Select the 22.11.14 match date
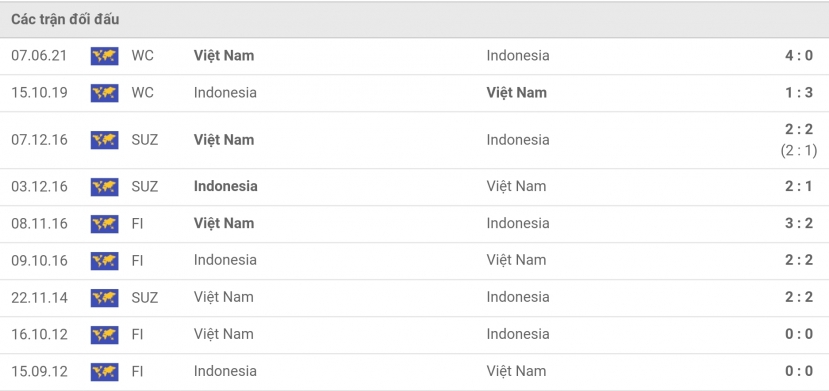Screen dimensions: 829x391 click(40, 297)
